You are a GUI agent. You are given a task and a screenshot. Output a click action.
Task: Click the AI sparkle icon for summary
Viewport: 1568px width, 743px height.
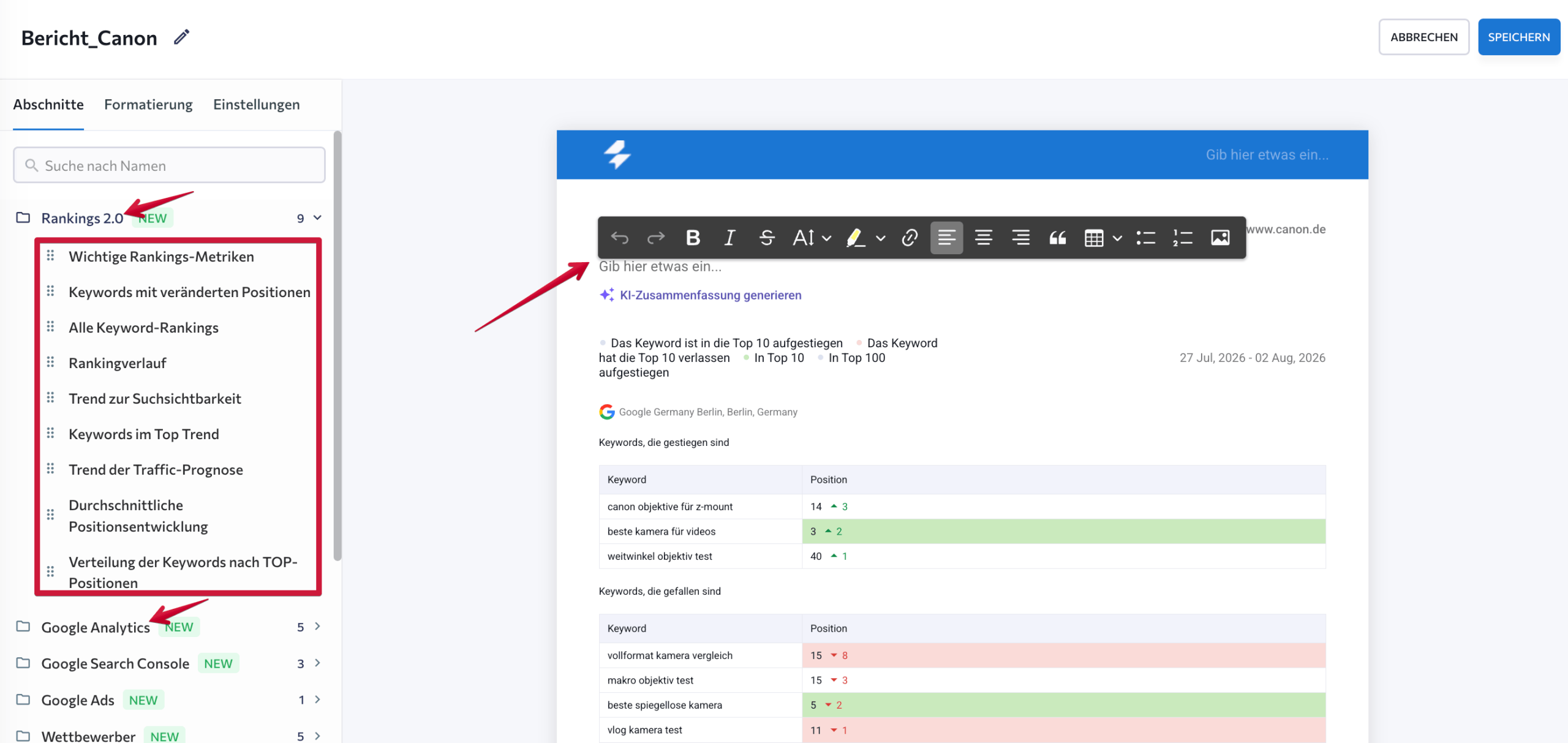606,295
